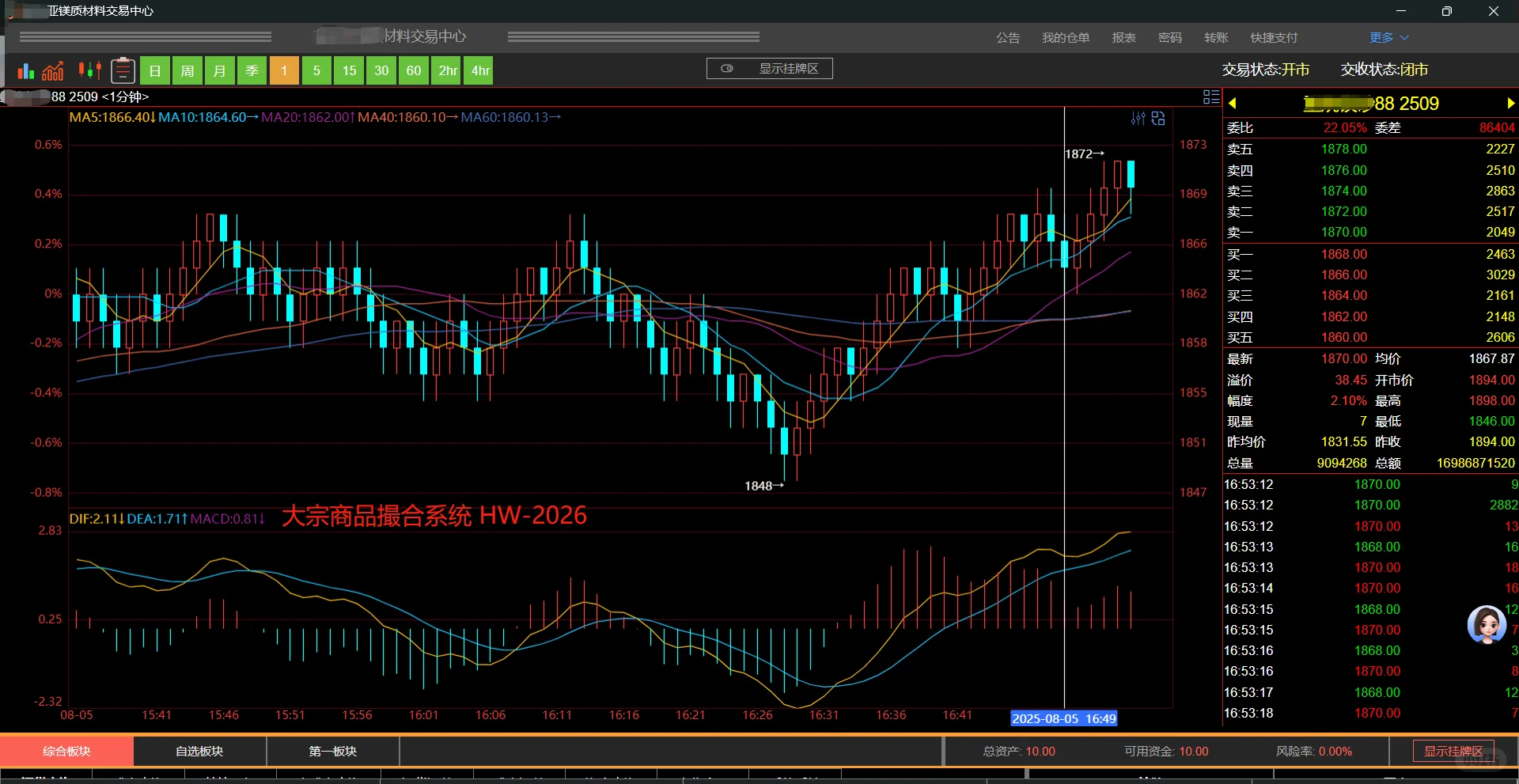Click the MA5:1866.40 indicator label
The height and width of the screenshot is (784, 1519).
pos(112,117)
